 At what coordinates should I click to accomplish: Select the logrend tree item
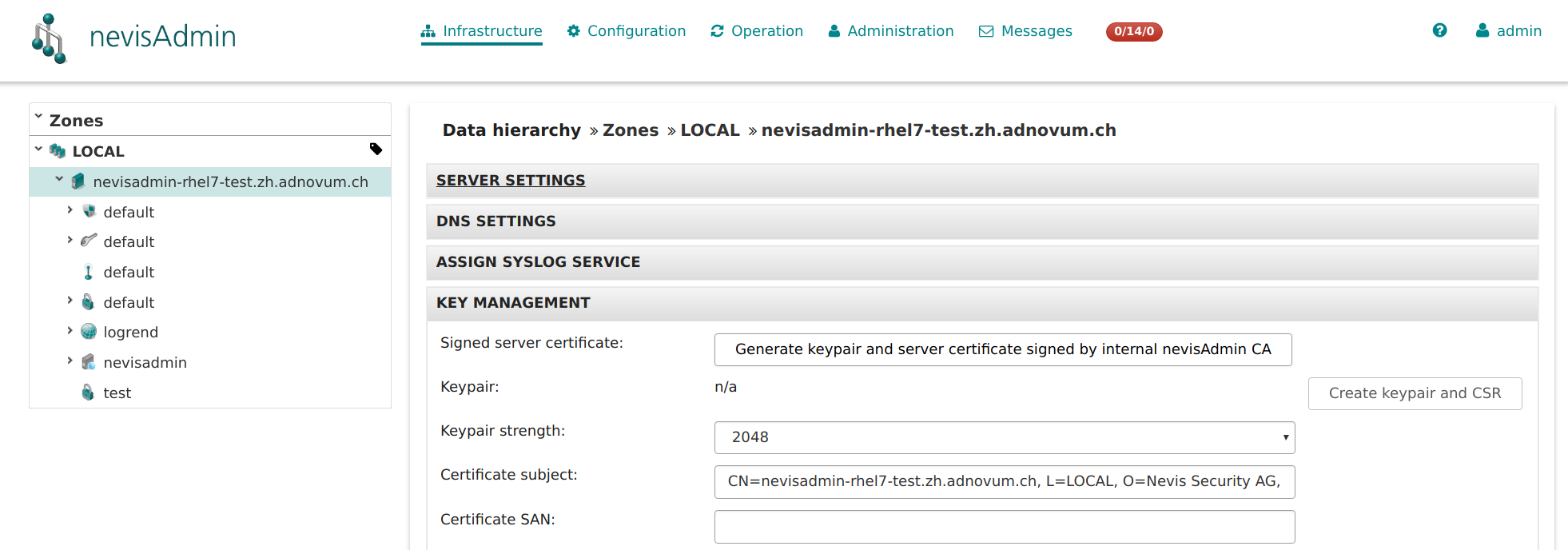(130, 332)
